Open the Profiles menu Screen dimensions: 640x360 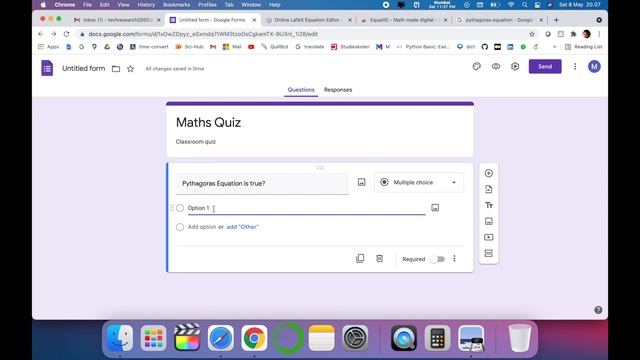tap(207, 5)
